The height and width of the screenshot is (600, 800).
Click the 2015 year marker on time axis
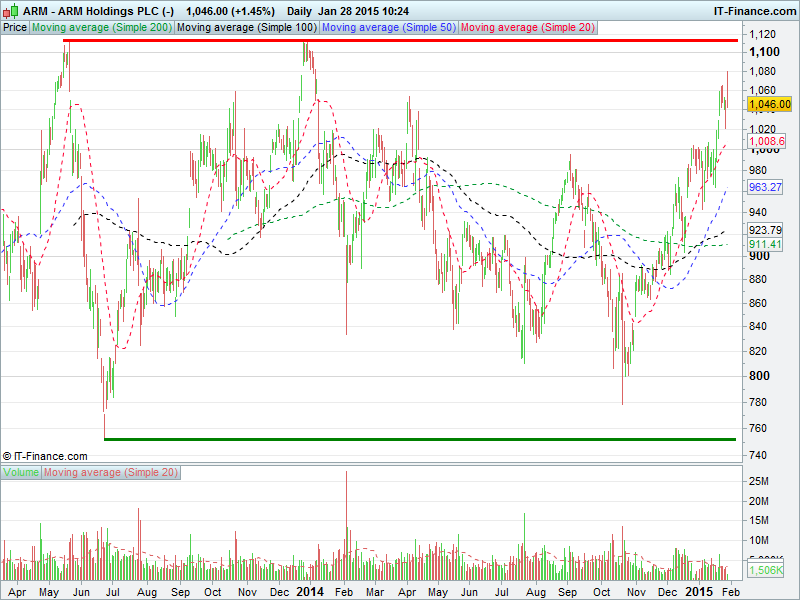698,592
